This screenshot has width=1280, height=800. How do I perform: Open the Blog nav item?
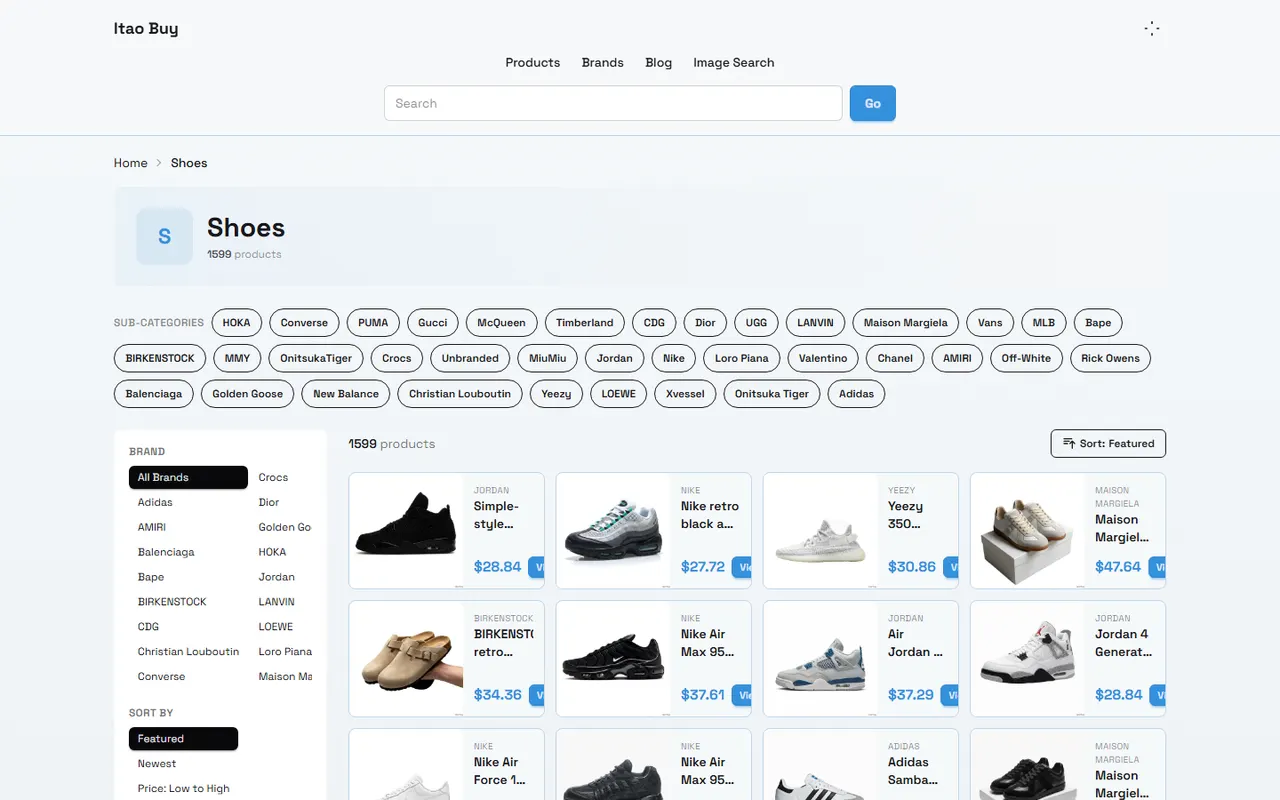pos(659,62)
